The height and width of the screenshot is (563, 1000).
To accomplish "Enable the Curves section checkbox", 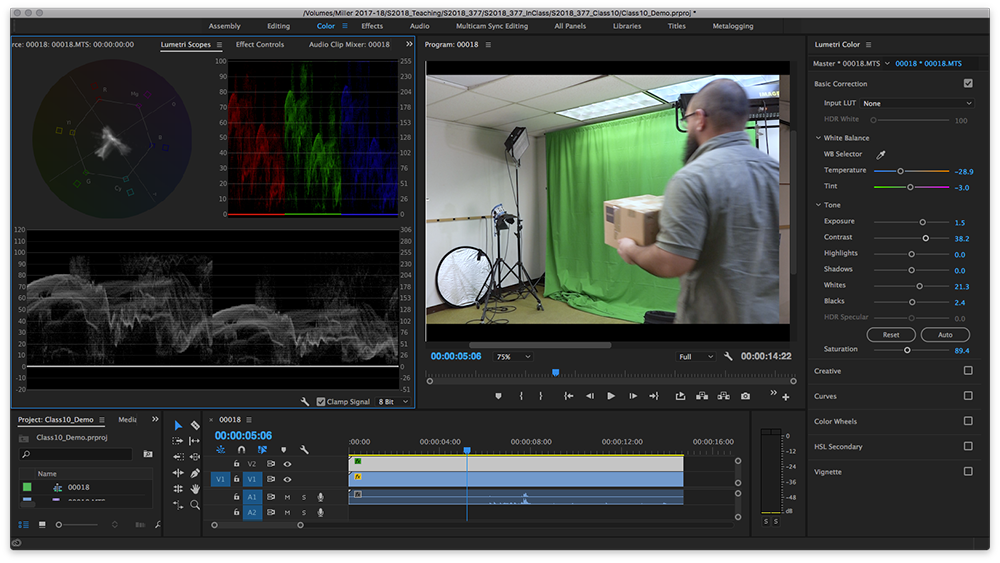I will pos(968,396).
